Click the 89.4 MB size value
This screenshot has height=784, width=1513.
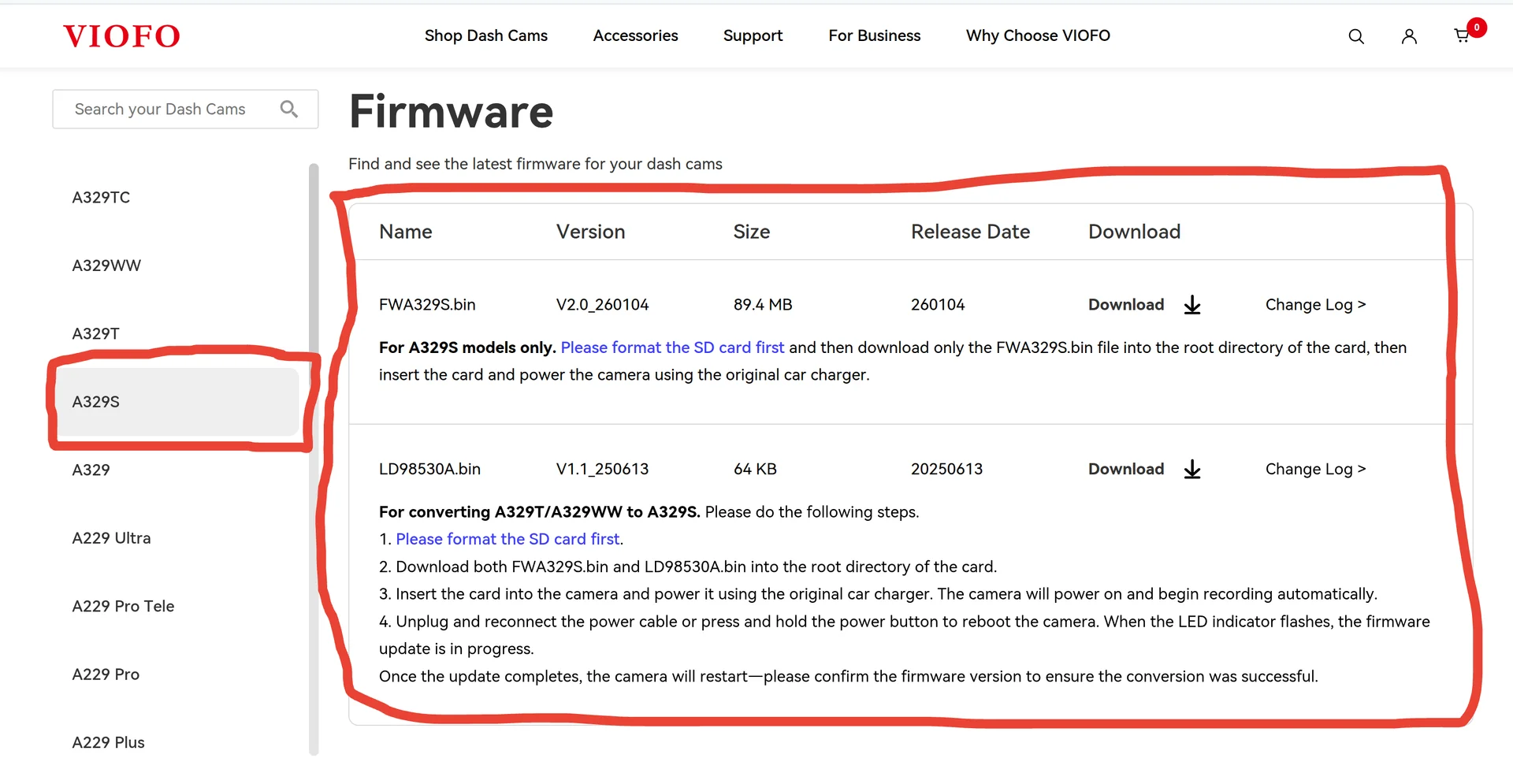[763, 305]
